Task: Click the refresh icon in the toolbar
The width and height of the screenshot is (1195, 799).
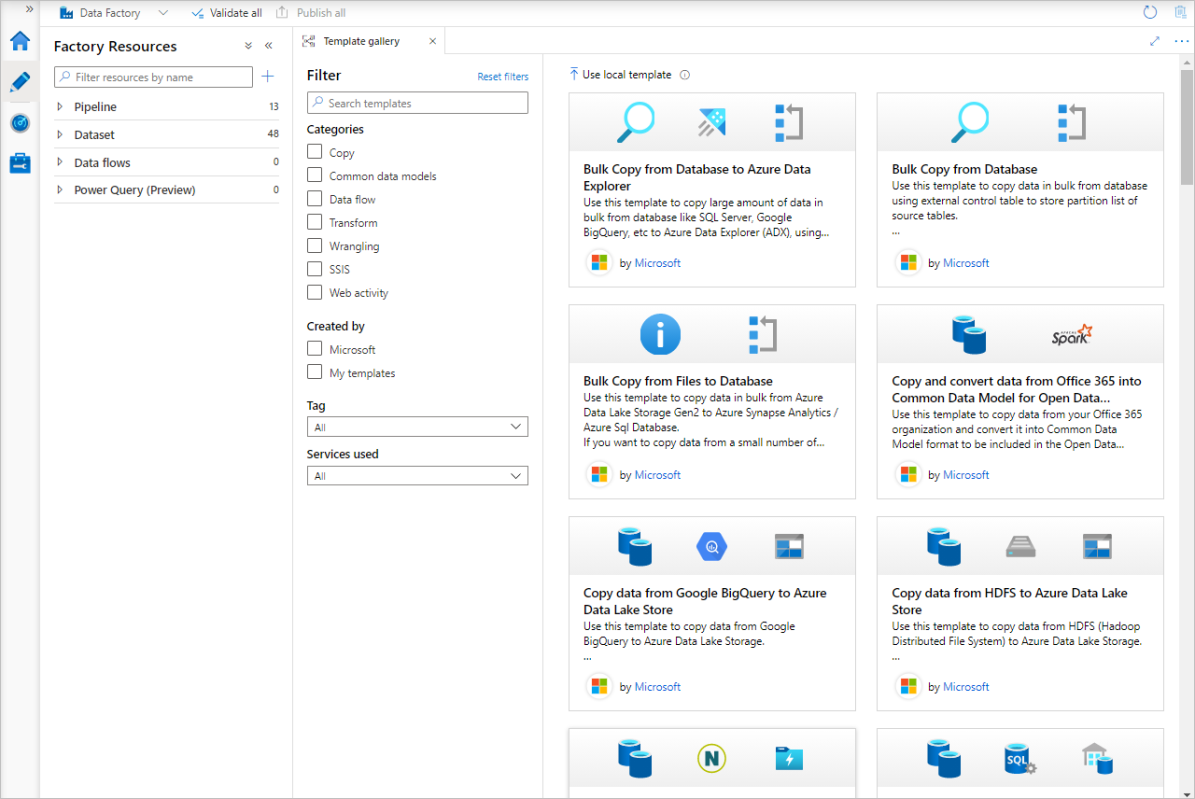Action: pos(1148,11)
